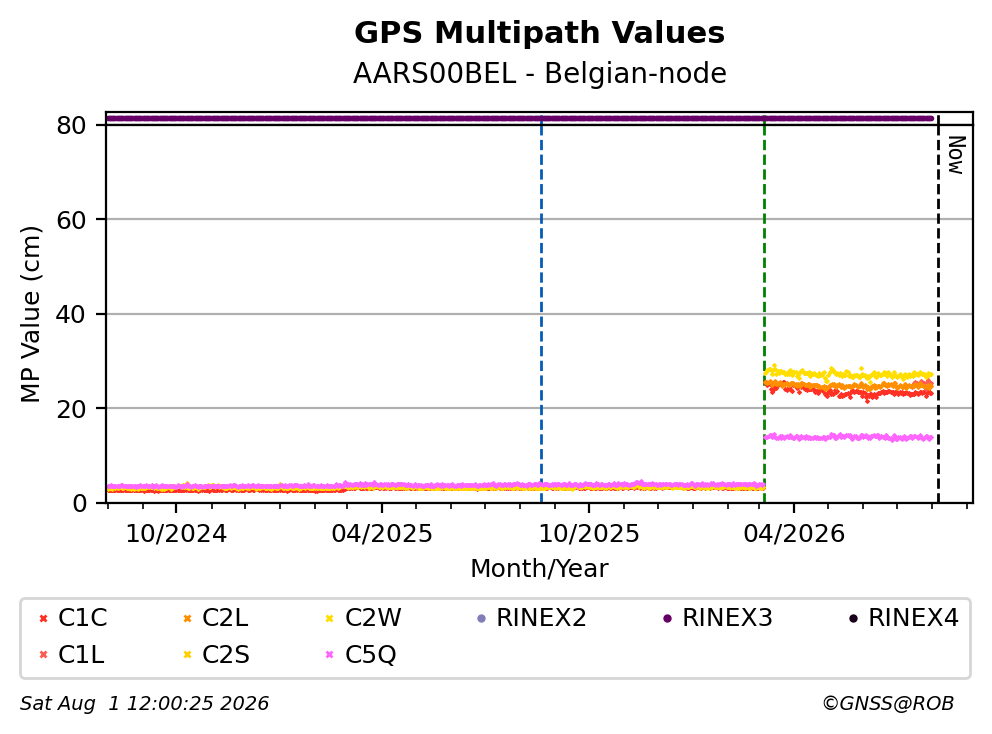This screenshot has width=992, height=734.
Task: Click the 20 y-axis tick label
Action: [x=71, y=408]
